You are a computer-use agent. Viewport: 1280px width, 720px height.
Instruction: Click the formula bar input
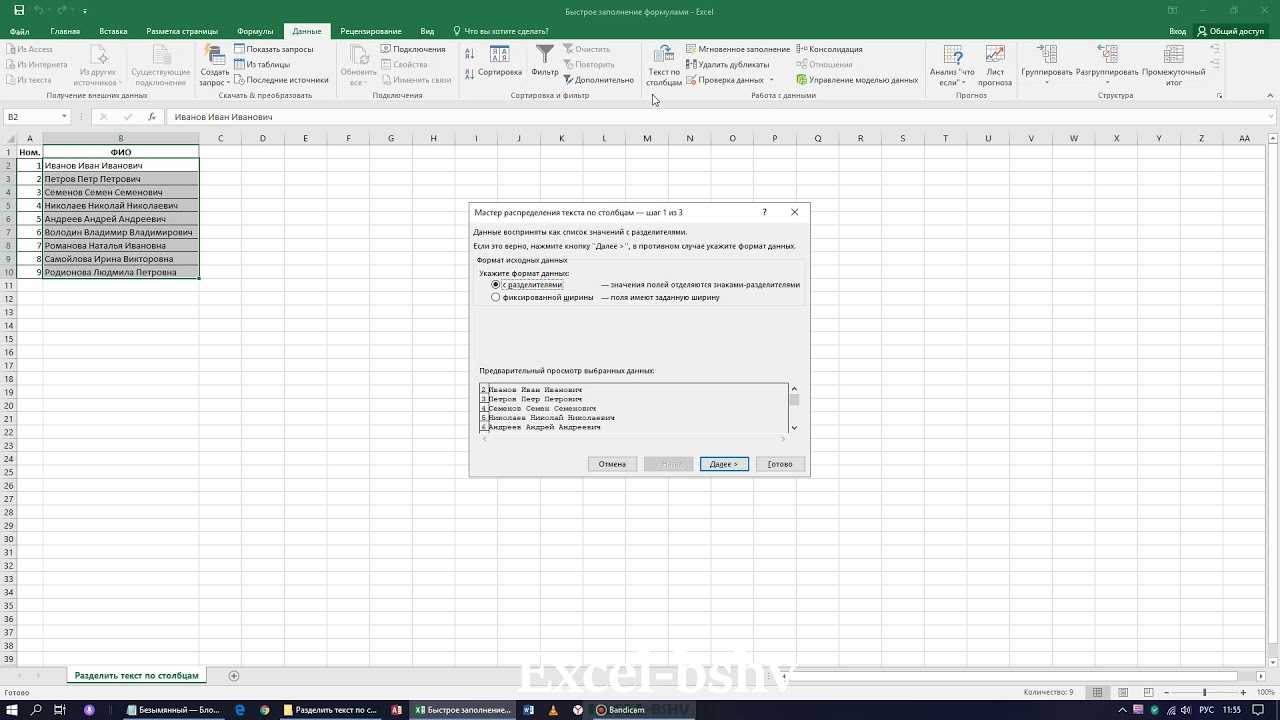(x=715, y=117)
